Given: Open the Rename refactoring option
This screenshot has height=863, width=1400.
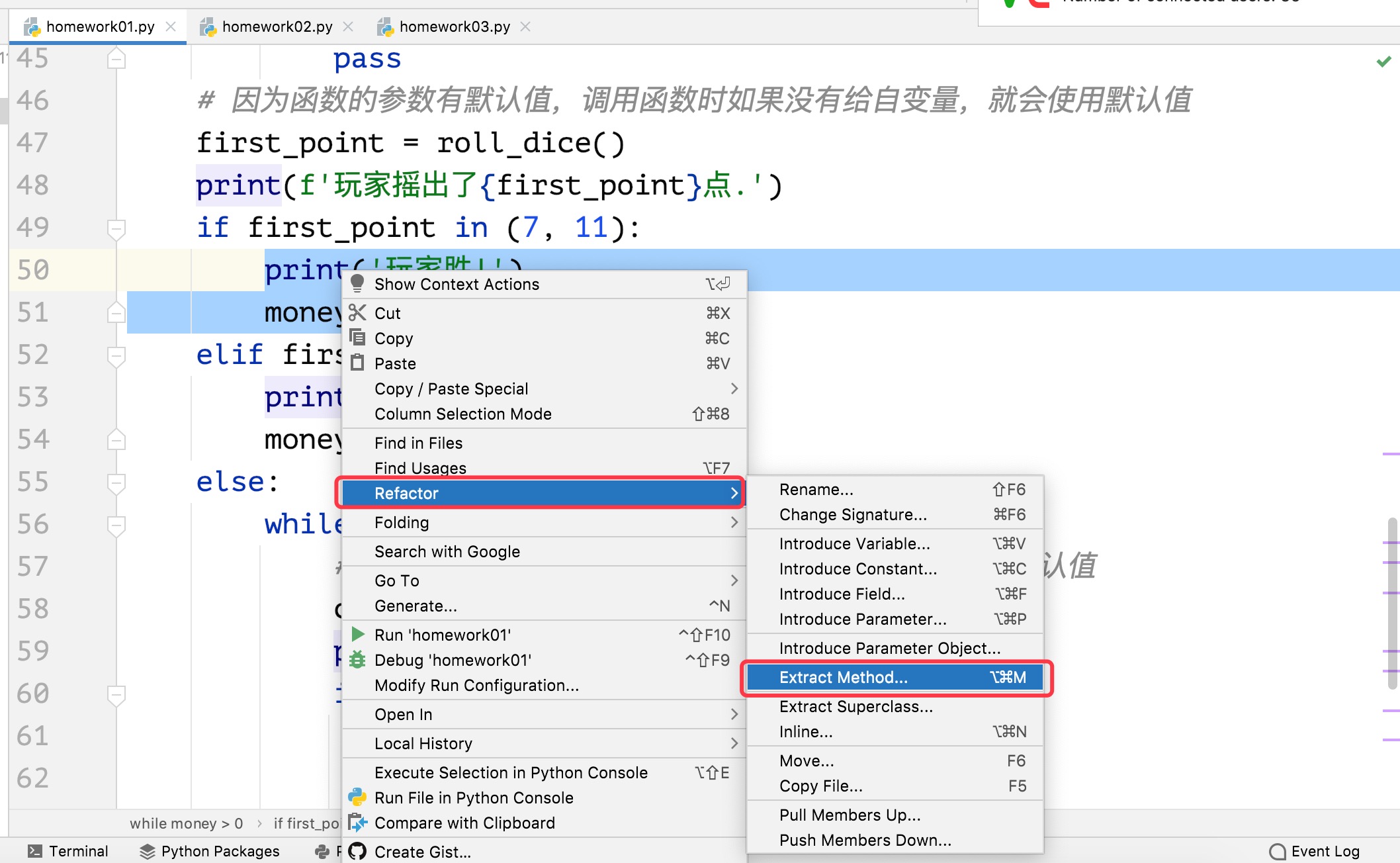Looking at the screenshot, I should tap(815, 489).
